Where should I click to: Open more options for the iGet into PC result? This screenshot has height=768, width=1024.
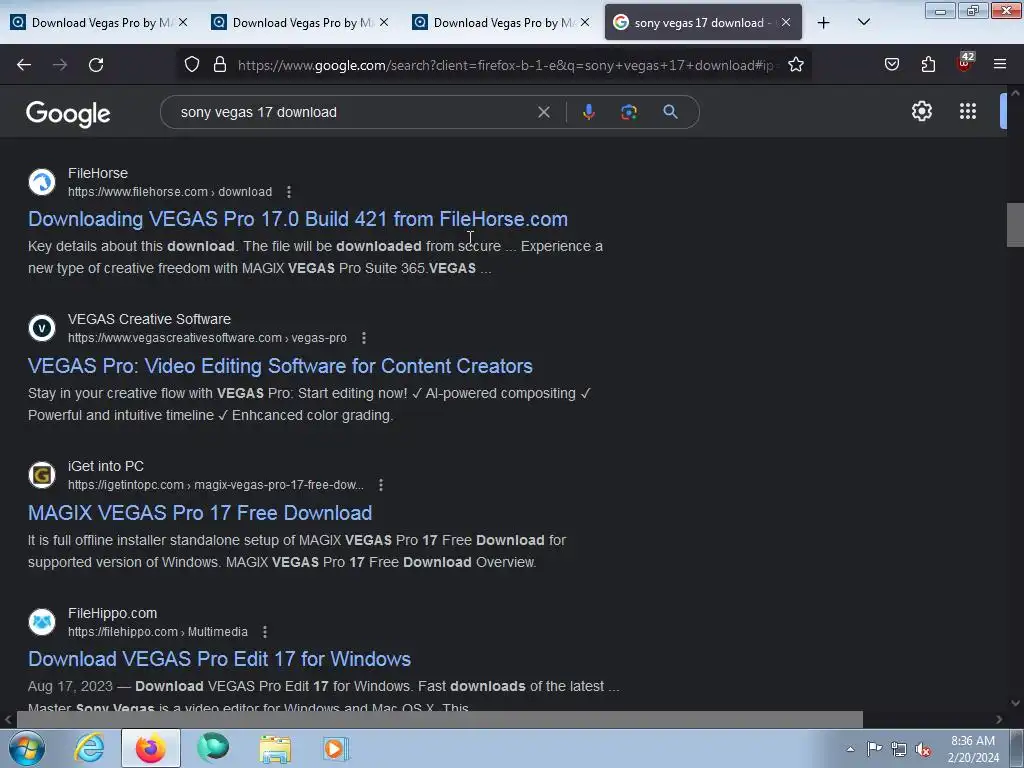click(381, 485)
